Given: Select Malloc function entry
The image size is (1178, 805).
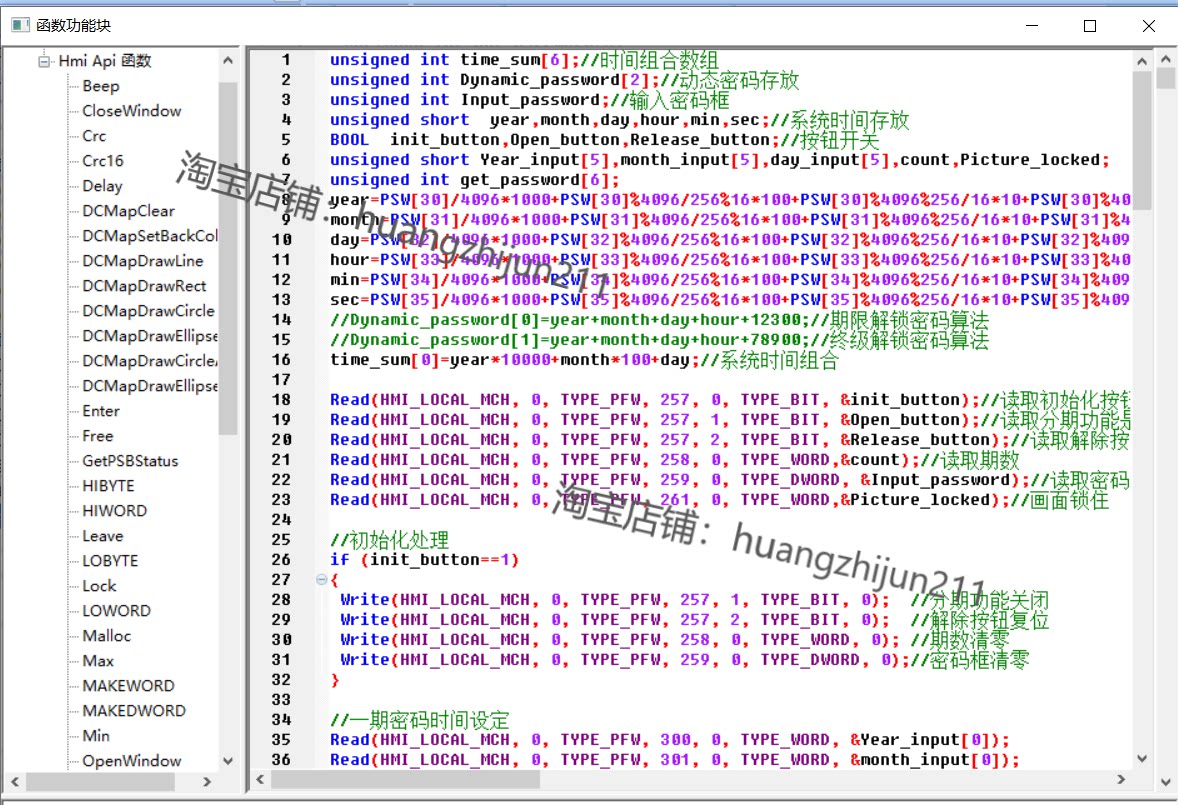Looking at the screenshot, I should click(107, 636).
